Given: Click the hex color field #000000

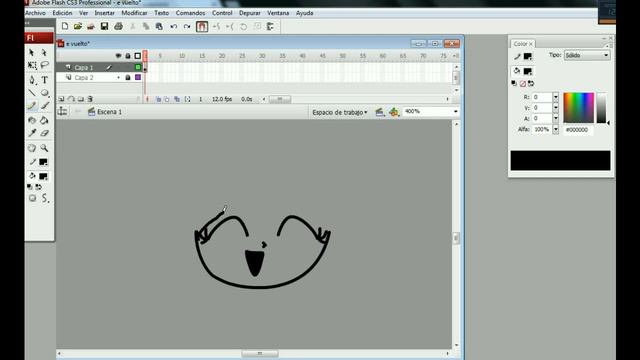Looking at the screenshot, I should coord(578,130).
